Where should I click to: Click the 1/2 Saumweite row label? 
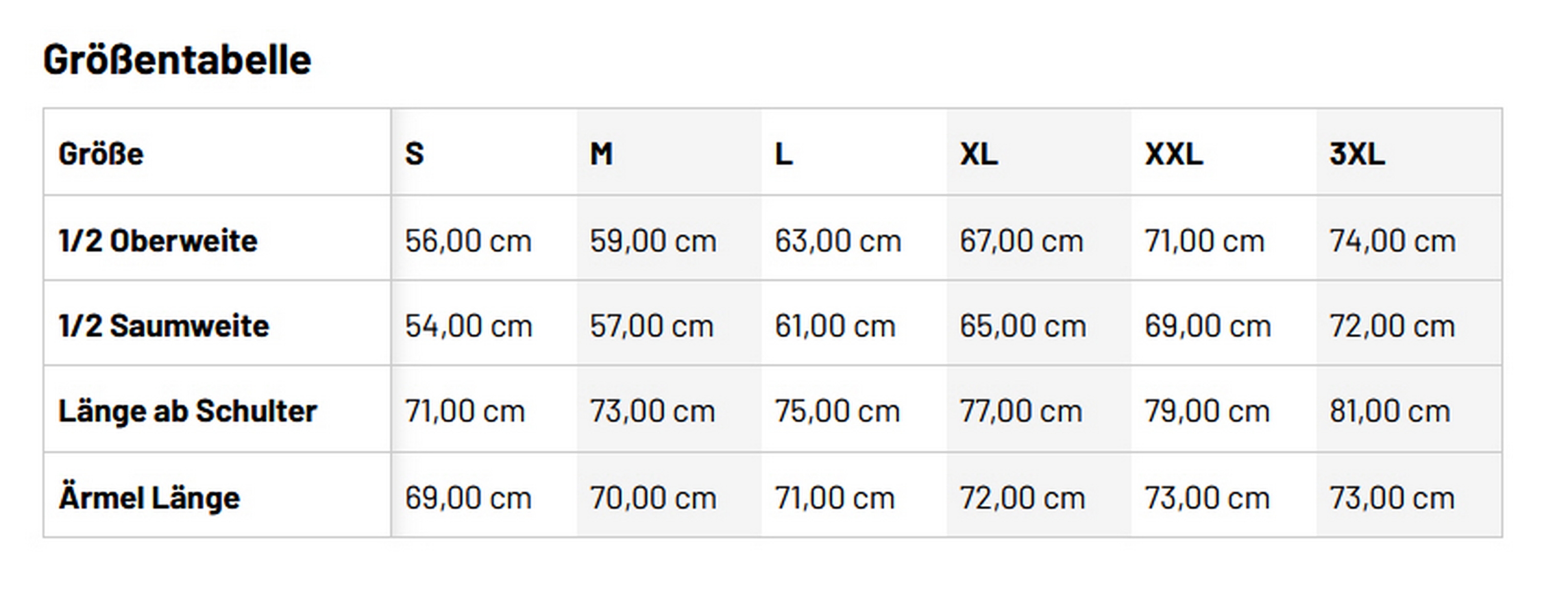[x=164, y=325]
